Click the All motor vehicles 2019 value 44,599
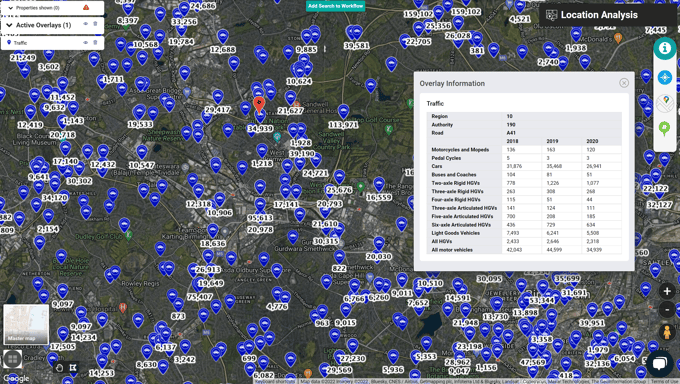Viewport: 680px width, 384px height. [554, 250]
